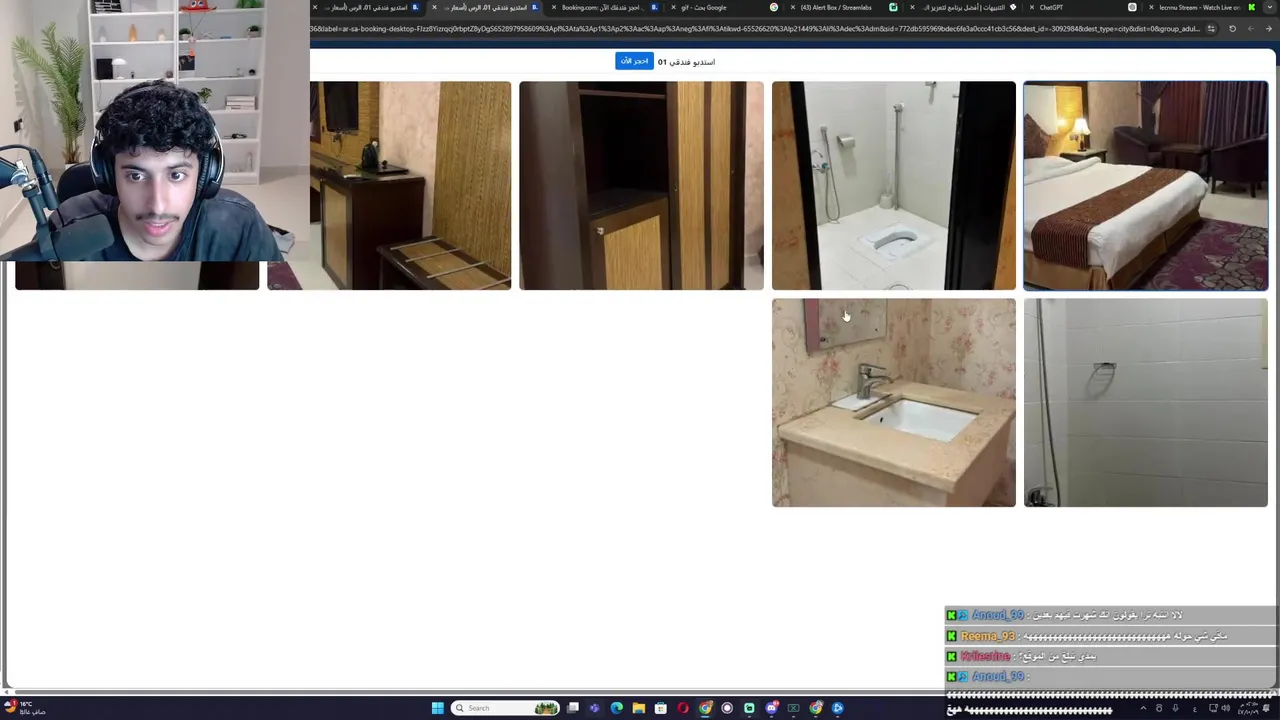Click the browser address bar URL
Screen dimensions: 1280x720
[x=755, y=29]
